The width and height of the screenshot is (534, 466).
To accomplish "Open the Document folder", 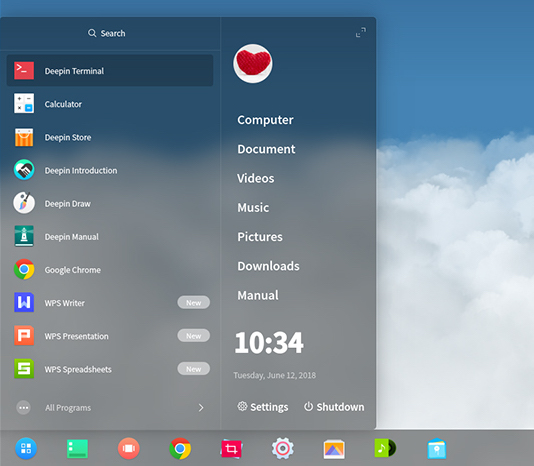I will point(266,149).
